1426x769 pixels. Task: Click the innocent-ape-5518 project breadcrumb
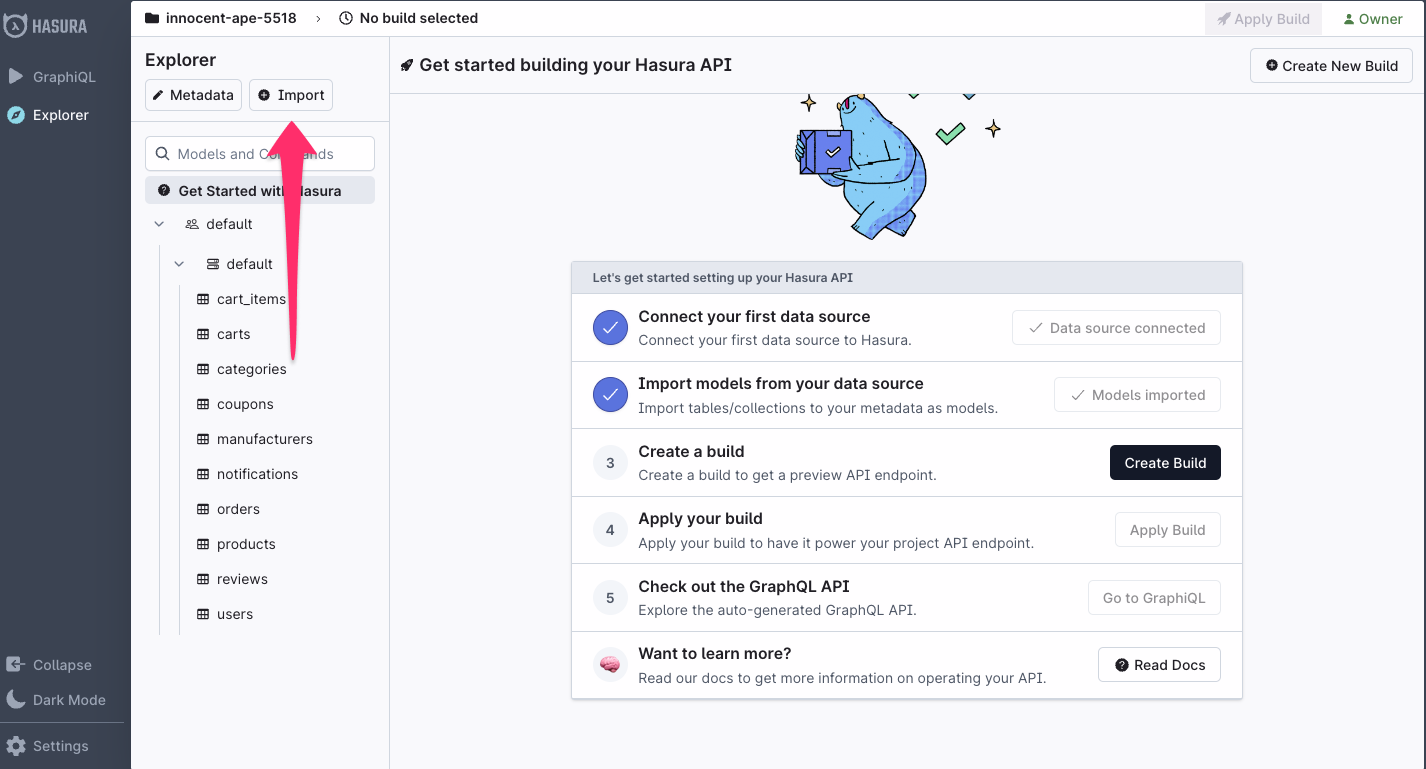[x=221, y=18]
